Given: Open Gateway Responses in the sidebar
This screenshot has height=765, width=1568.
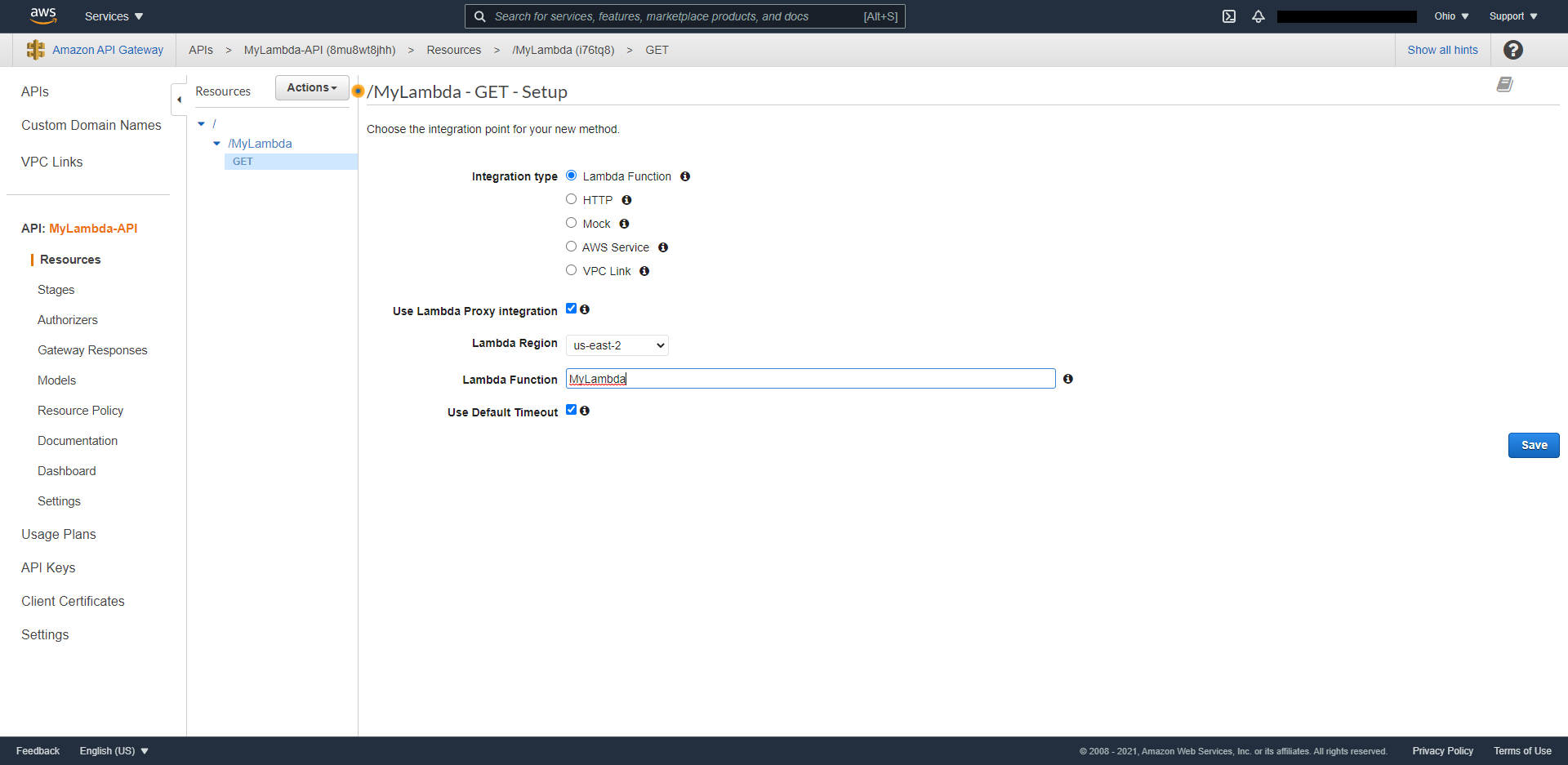Looking at the screenshot, I should pos(92,350).
